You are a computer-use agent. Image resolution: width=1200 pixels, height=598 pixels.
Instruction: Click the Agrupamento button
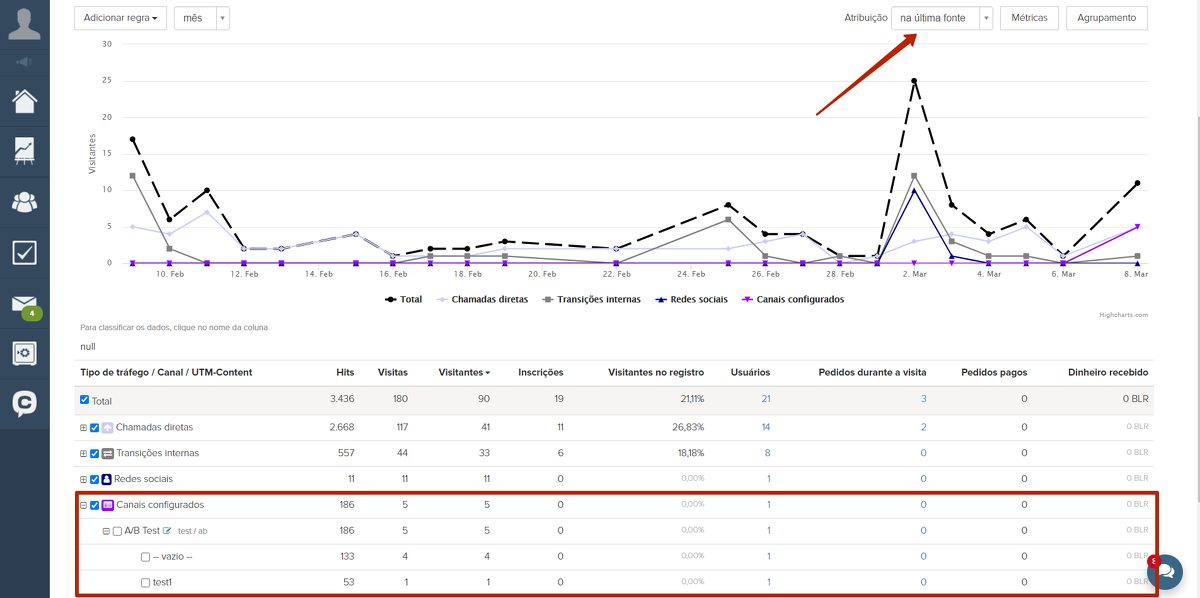(1106, 18)
